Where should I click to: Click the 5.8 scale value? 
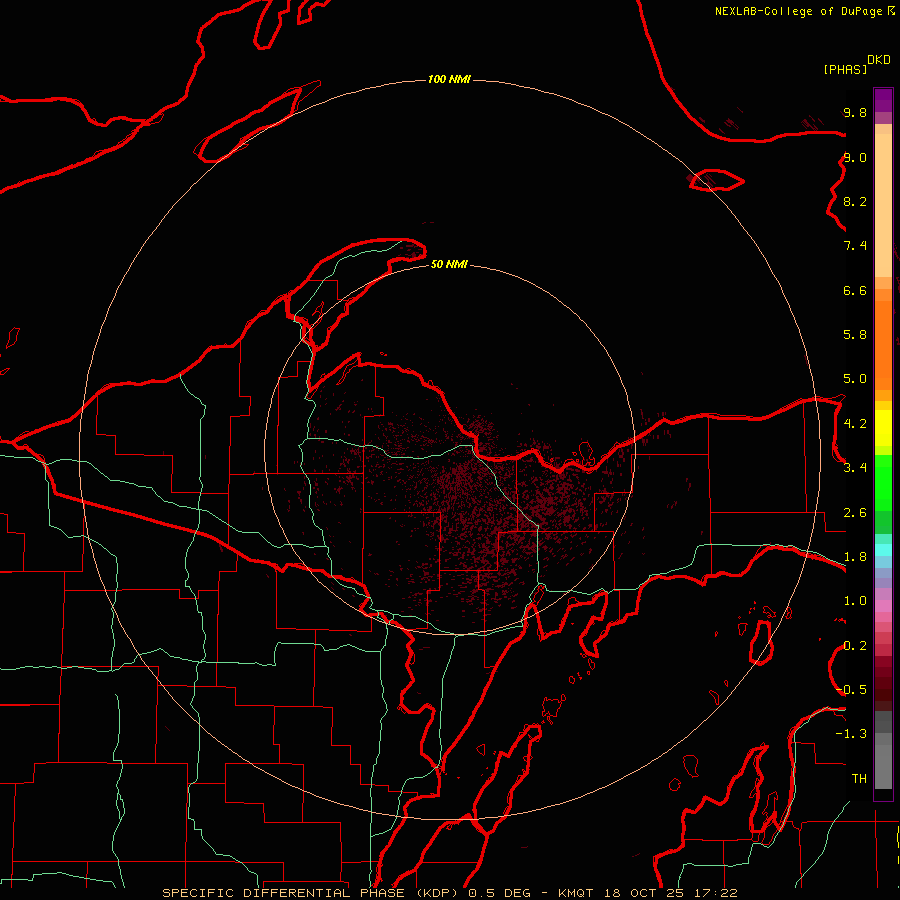pyautogui.click(x=855, y=335)
